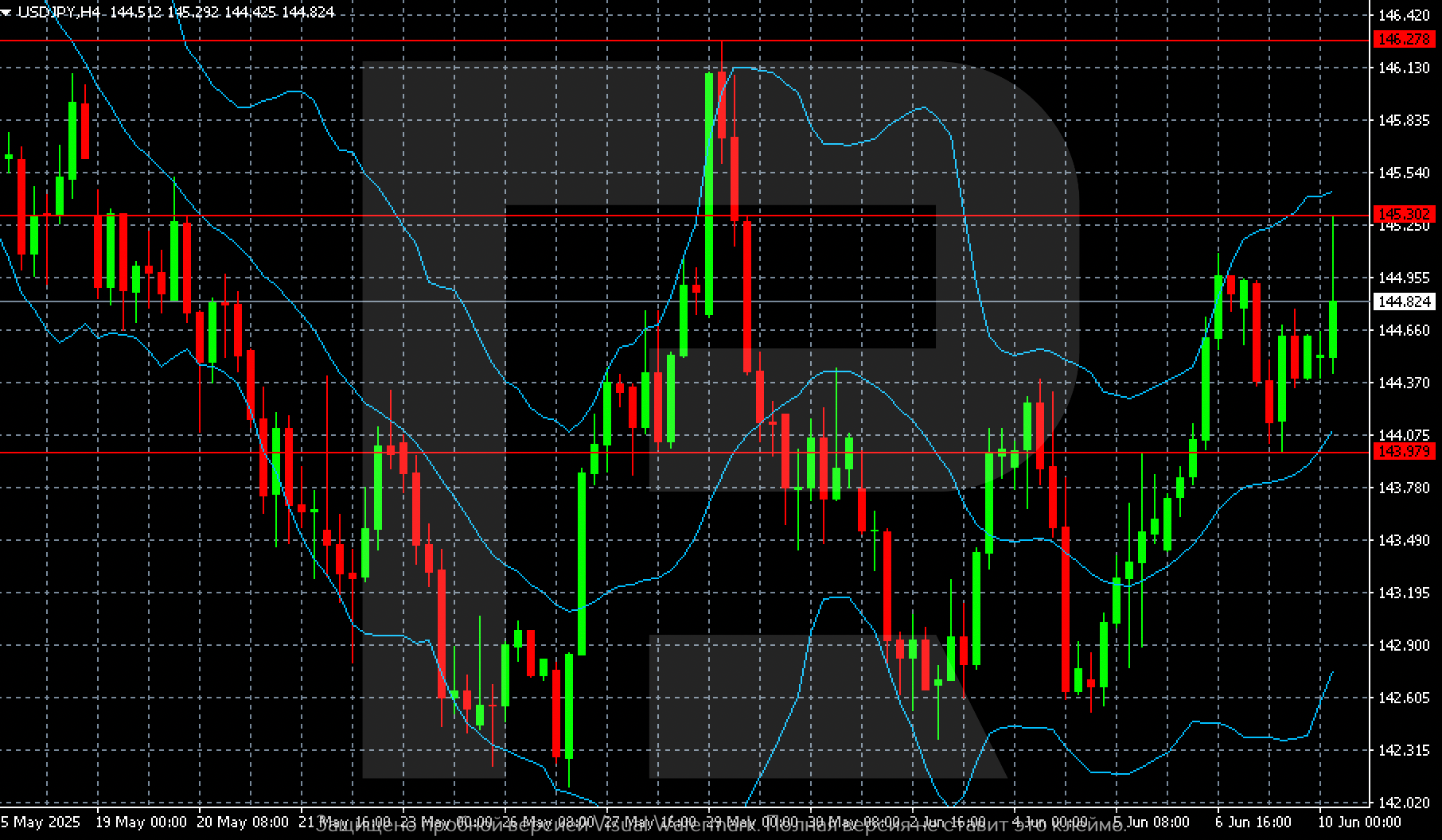Open the chart menu triangle beside USDJPY,H4

point(6,13)
